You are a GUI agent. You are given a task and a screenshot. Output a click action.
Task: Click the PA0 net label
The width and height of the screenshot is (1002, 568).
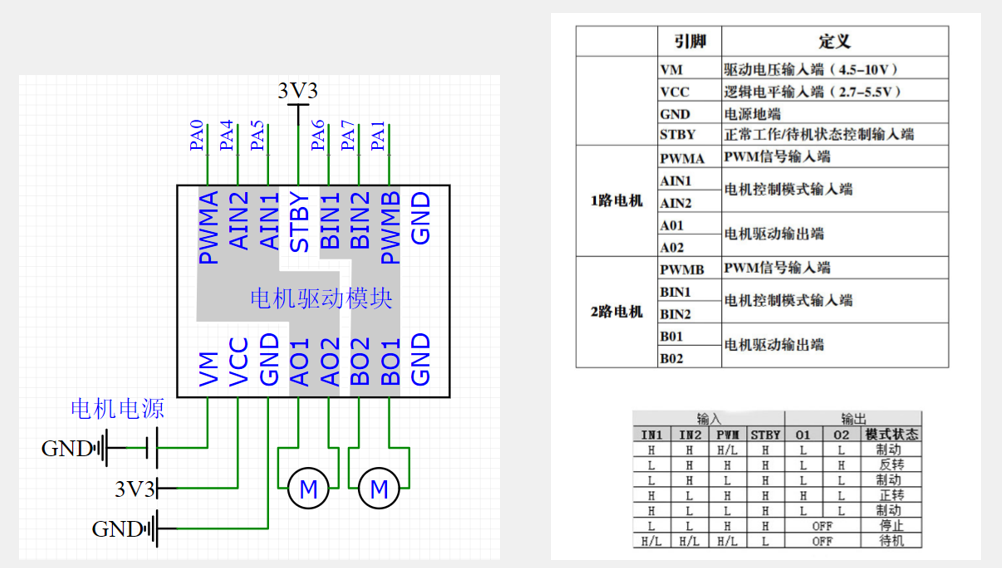[196, 136]
